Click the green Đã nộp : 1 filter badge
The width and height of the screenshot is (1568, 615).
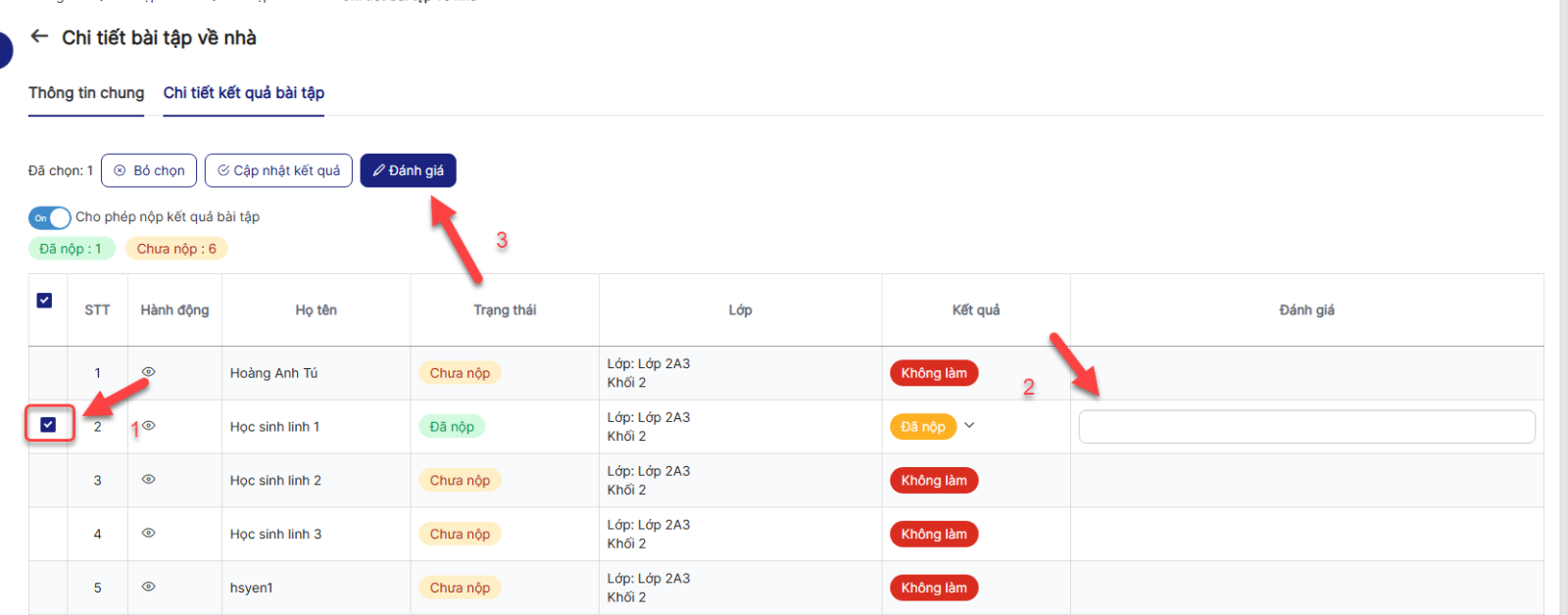pos(71,249)
